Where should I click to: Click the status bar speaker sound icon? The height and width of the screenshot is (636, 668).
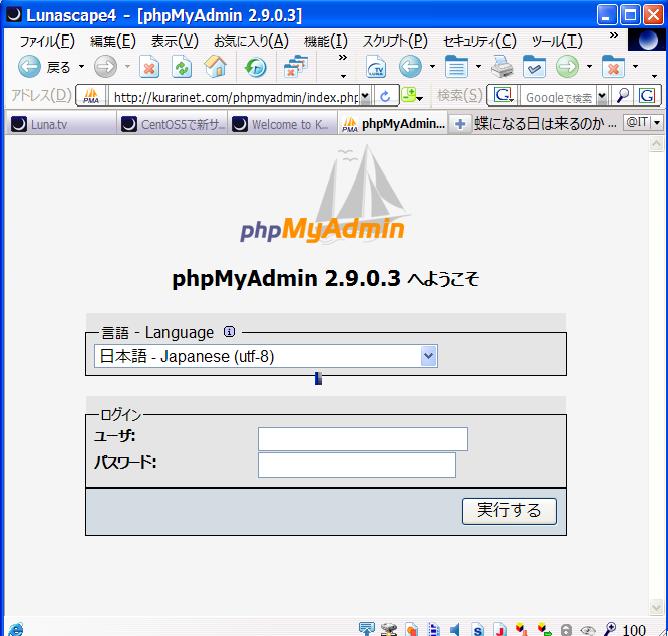(455, 629)
